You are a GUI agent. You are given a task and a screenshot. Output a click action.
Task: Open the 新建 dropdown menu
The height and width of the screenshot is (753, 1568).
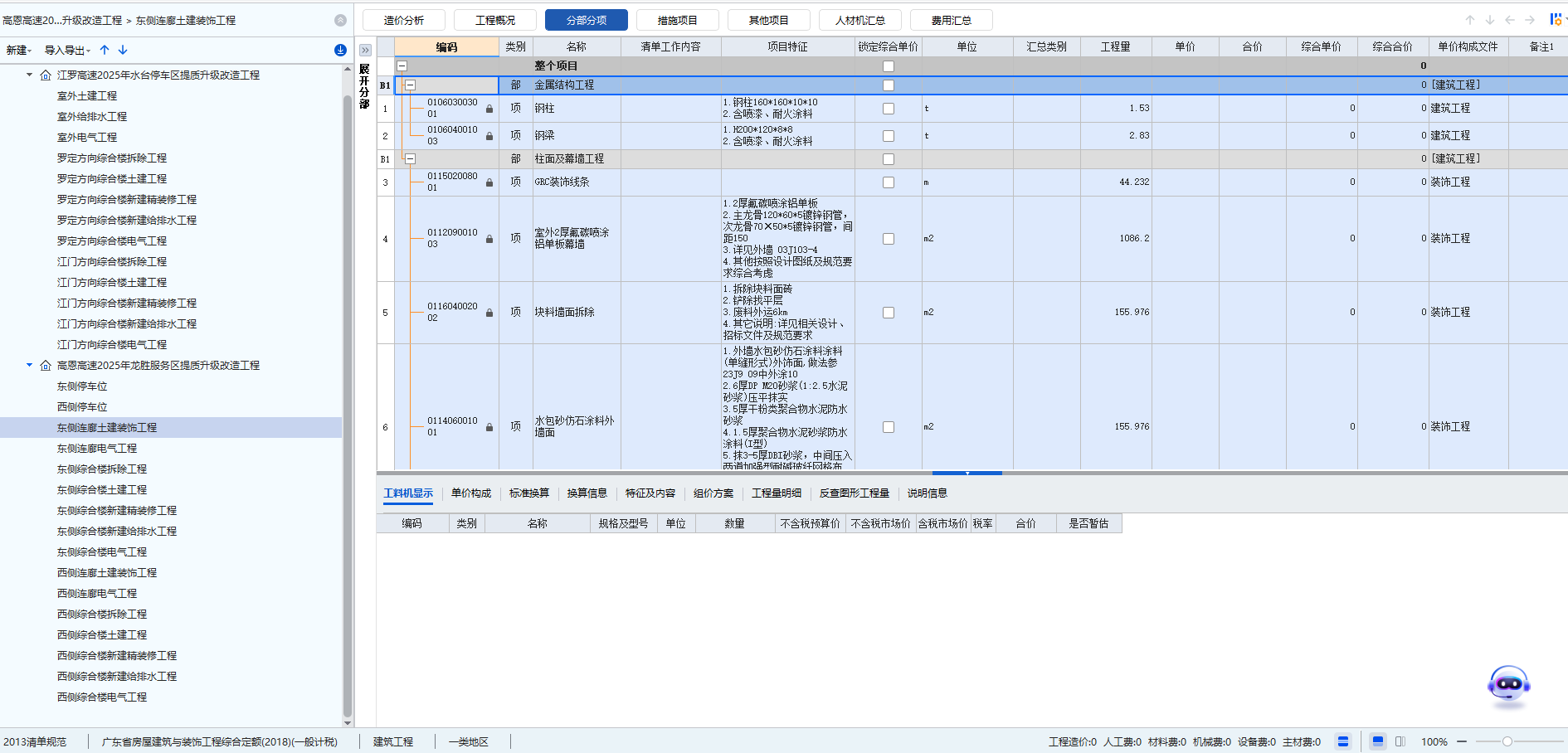pos(18,51)
